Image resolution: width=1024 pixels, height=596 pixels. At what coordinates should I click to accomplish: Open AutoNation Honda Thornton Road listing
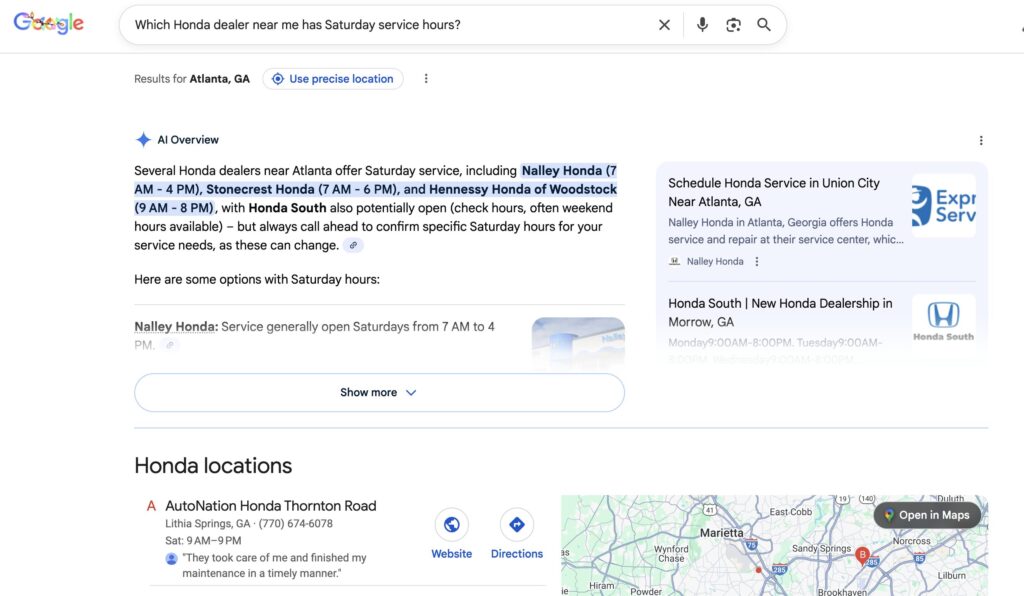click(x=271, y=505)
